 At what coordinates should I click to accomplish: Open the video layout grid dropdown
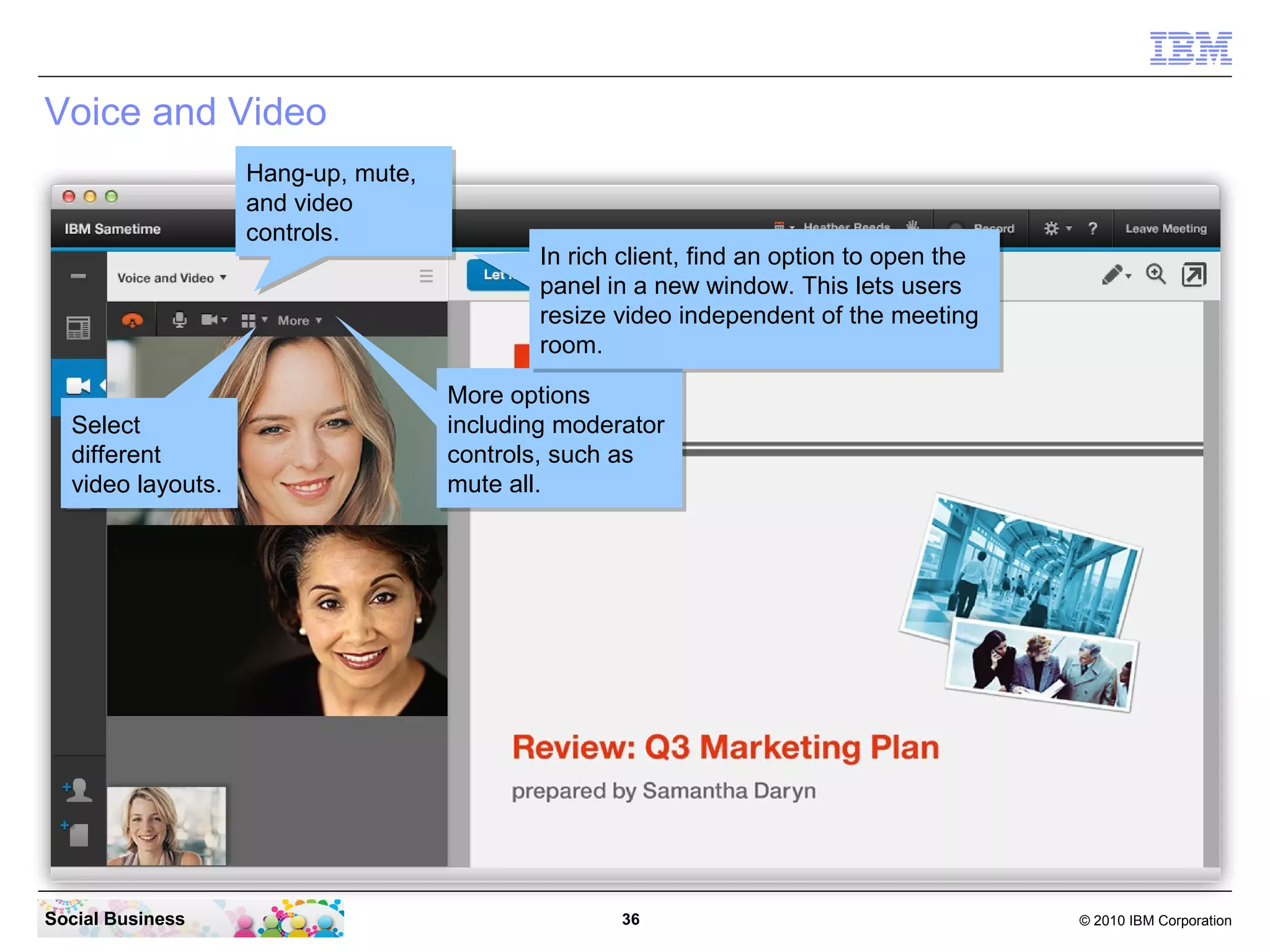(x=254, y=320)
